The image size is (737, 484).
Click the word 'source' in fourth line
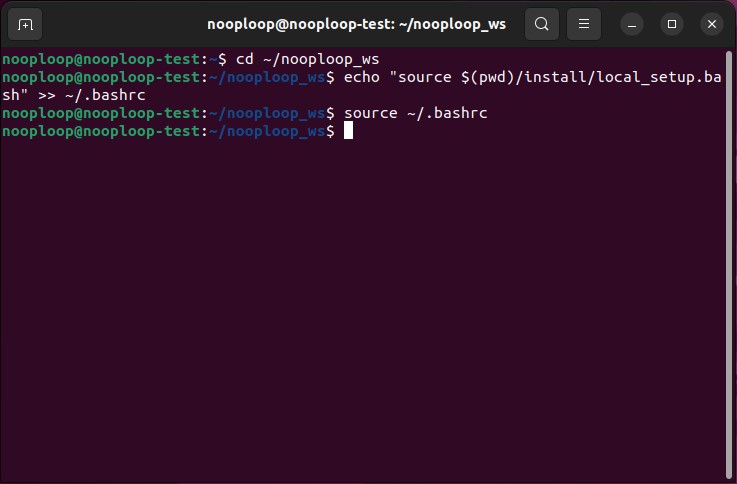[370, 113]
